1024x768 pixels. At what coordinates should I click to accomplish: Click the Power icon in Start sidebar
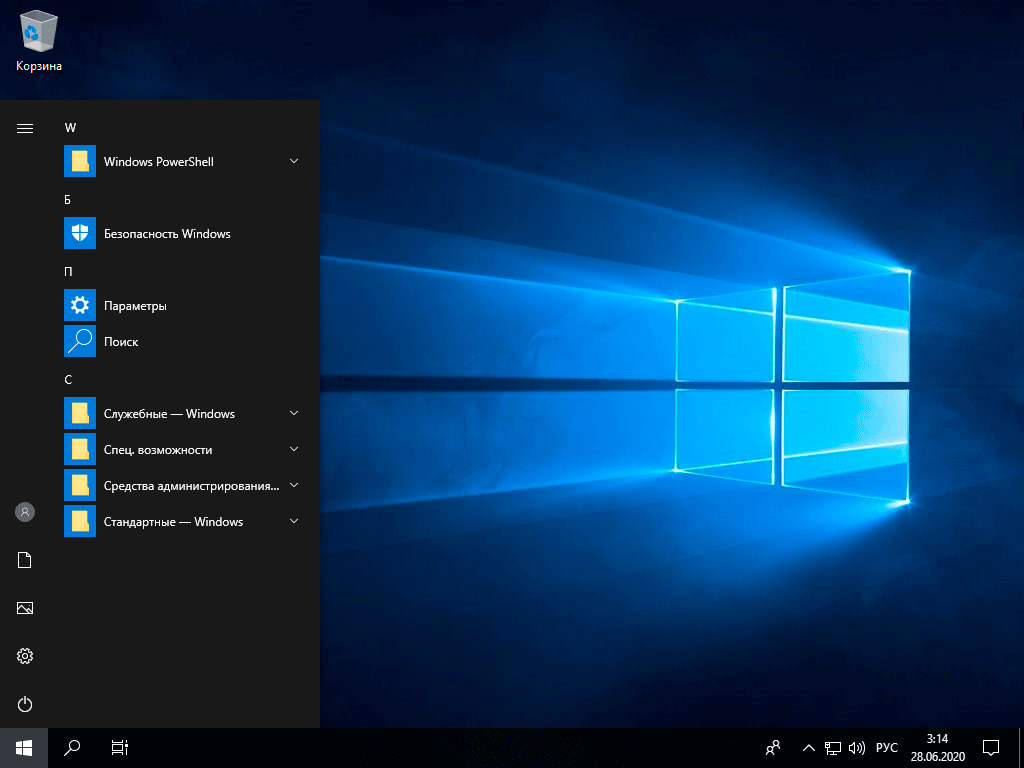25,704
